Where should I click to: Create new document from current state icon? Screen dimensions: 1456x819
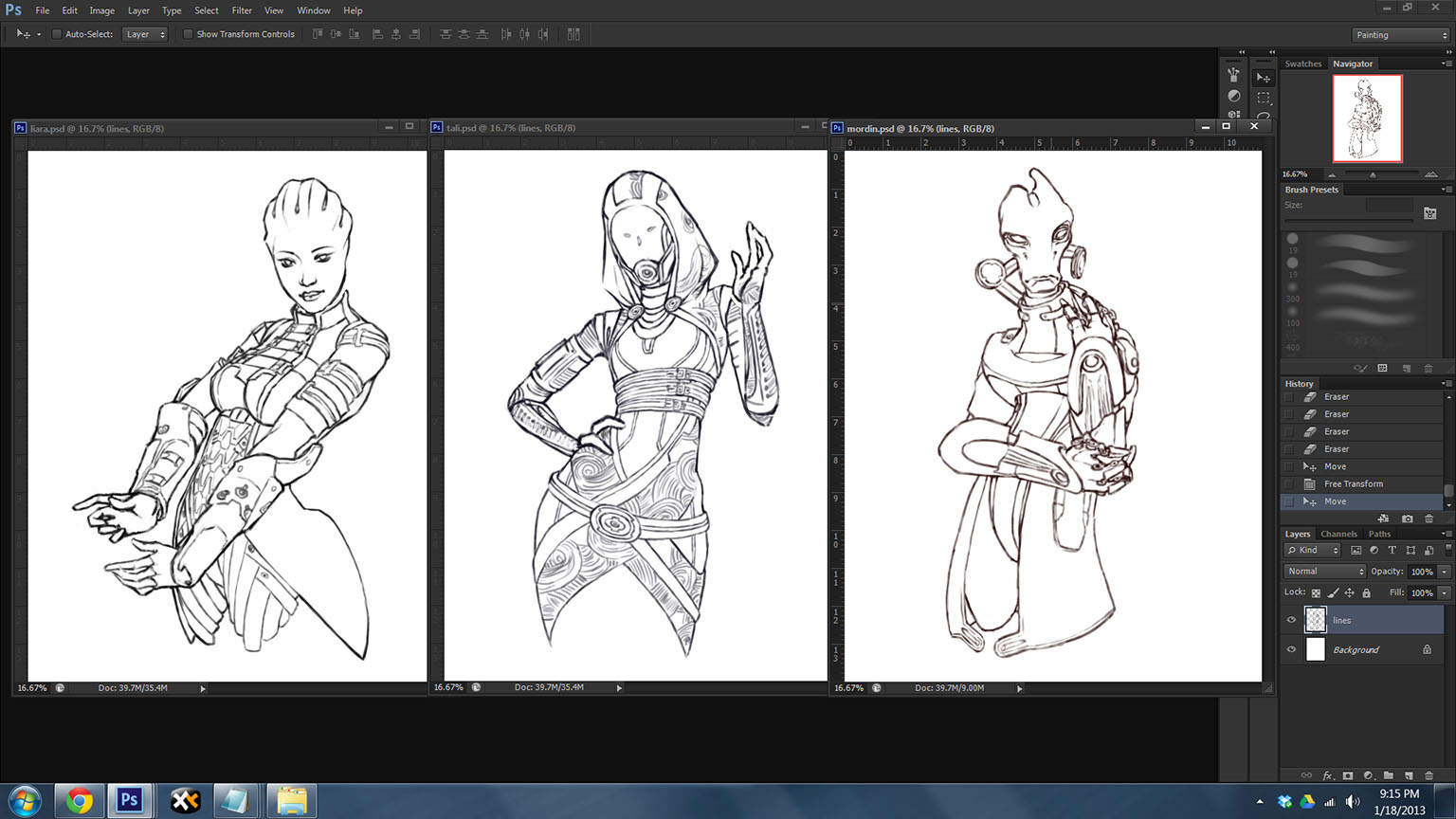(x=1383, y=519)
